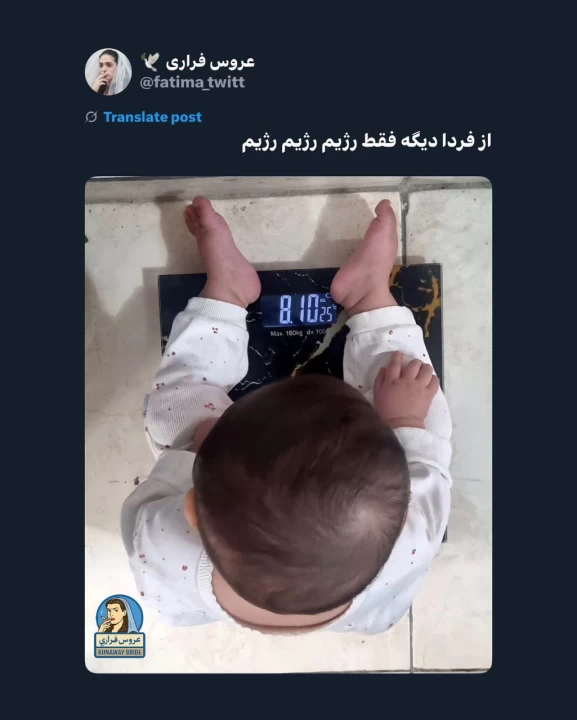Click the dove emoji beside the display name

point(150,62)
